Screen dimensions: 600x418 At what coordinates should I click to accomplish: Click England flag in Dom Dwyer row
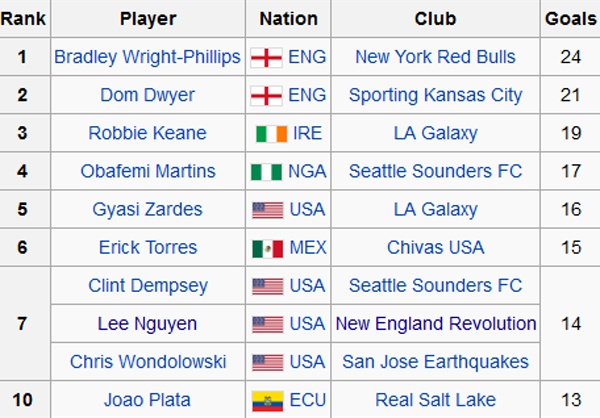pyautogui.click(x=267, y=95)
